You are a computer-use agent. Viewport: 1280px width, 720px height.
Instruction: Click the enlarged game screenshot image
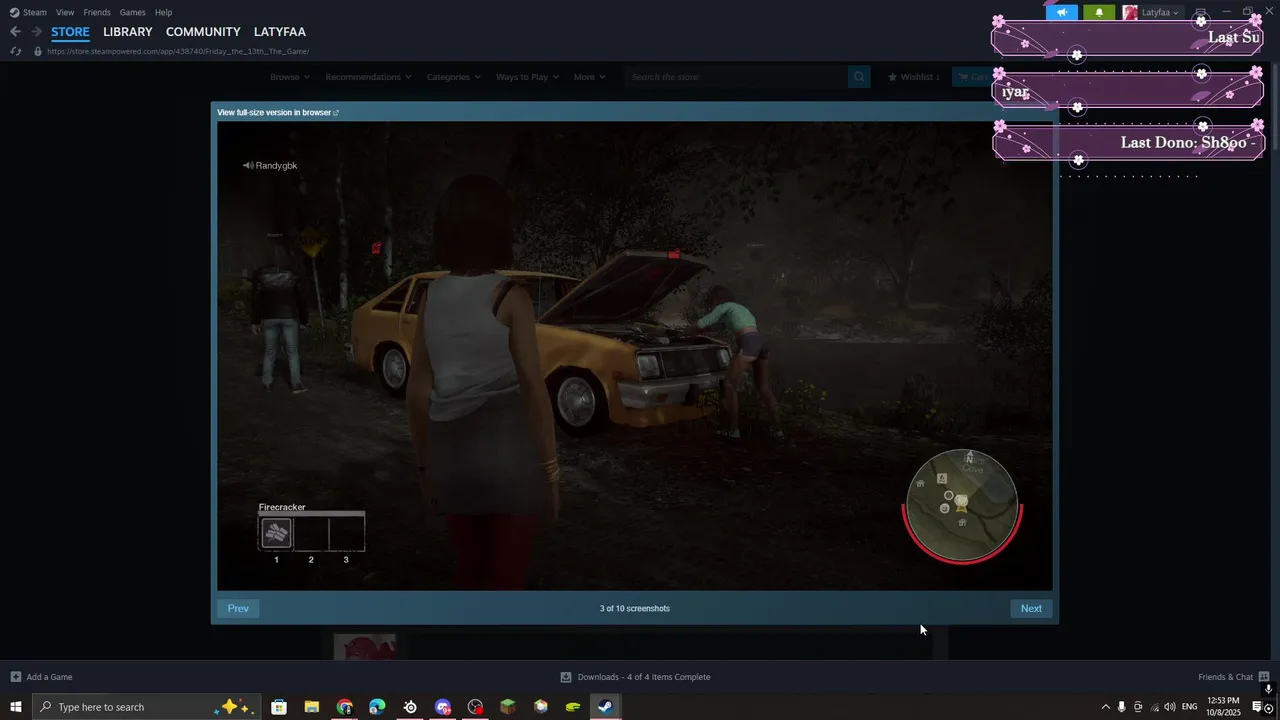(x=635, y=356)
